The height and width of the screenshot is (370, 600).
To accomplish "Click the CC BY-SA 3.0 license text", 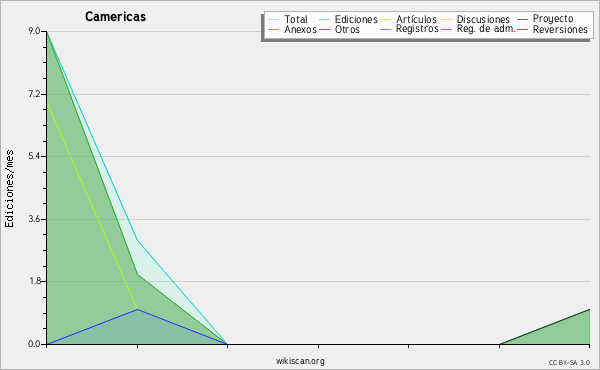I will click(x=569, y=362).
